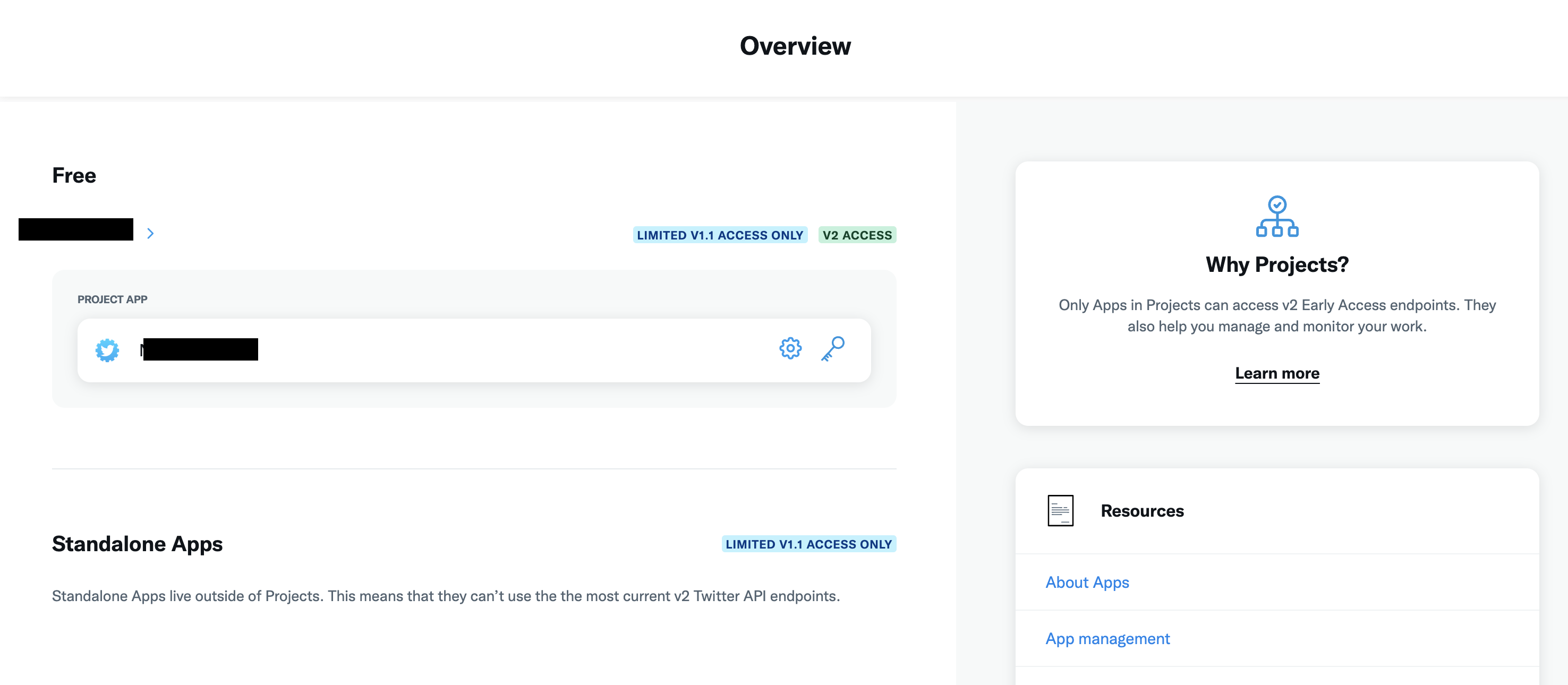1568x685 pixels.
Task: Click the LIMITED V1.1 ACCESS ONLY badge
Action: tap(720, 235)
